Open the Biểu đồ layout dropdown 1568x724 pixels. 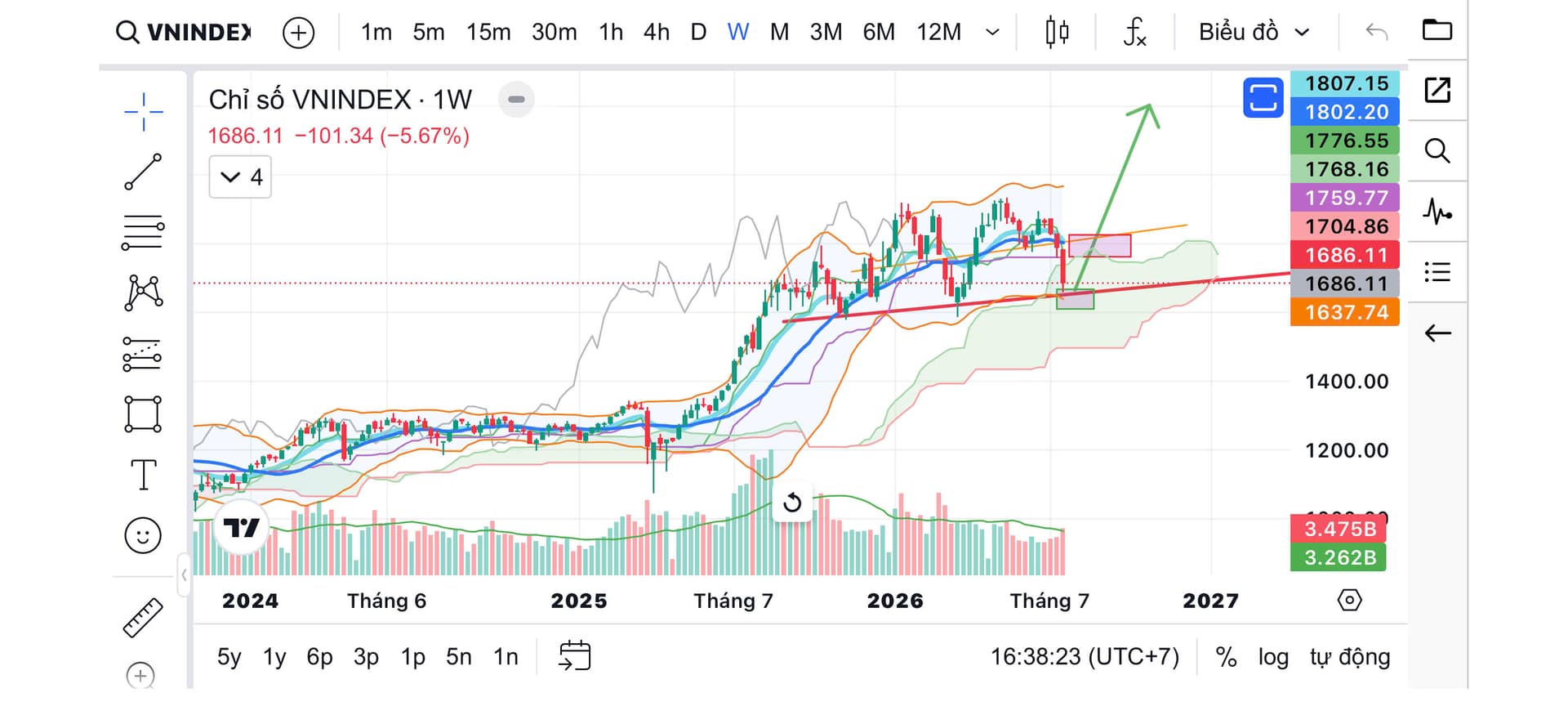pyautogui.click(x=1254, y=32)
